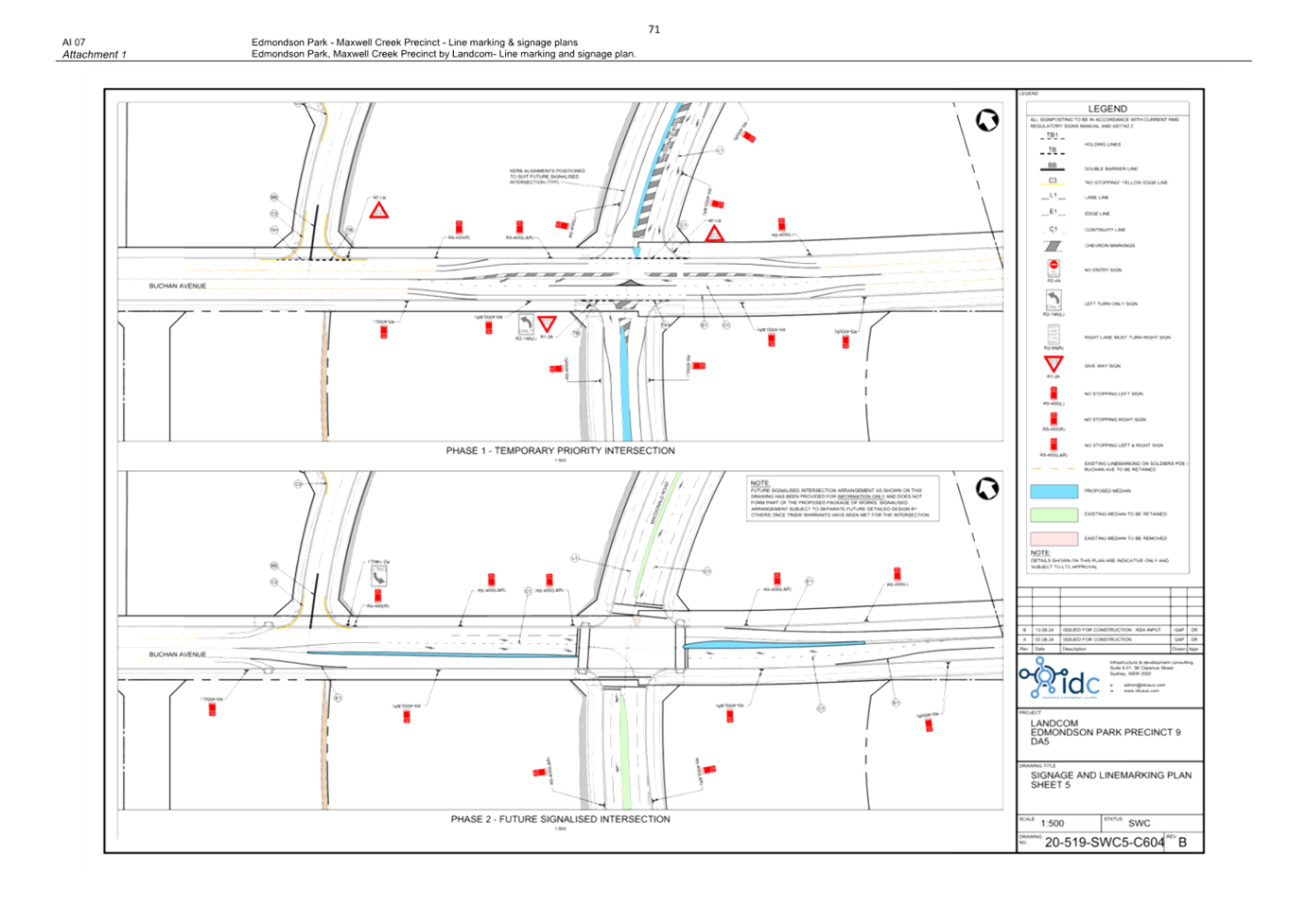Image resolution: width=1307 pixels, height=924 pixels.
Task: Click the chevron markings hatch symbol in legend
Action: [x=1052, y=246]
